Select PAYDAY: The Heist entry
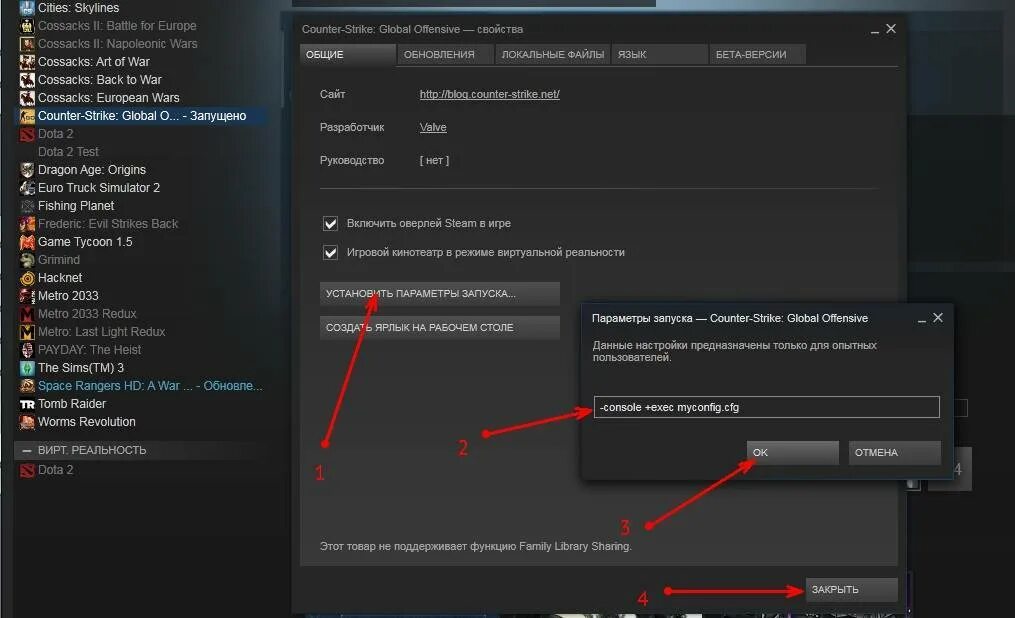 pos(89,350)
